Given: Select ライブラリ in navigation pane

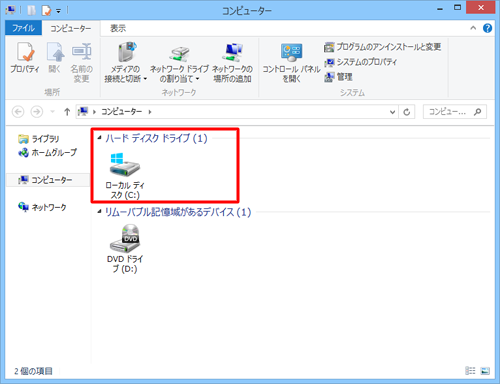Looking at the screenshot, I should (39, 139).
